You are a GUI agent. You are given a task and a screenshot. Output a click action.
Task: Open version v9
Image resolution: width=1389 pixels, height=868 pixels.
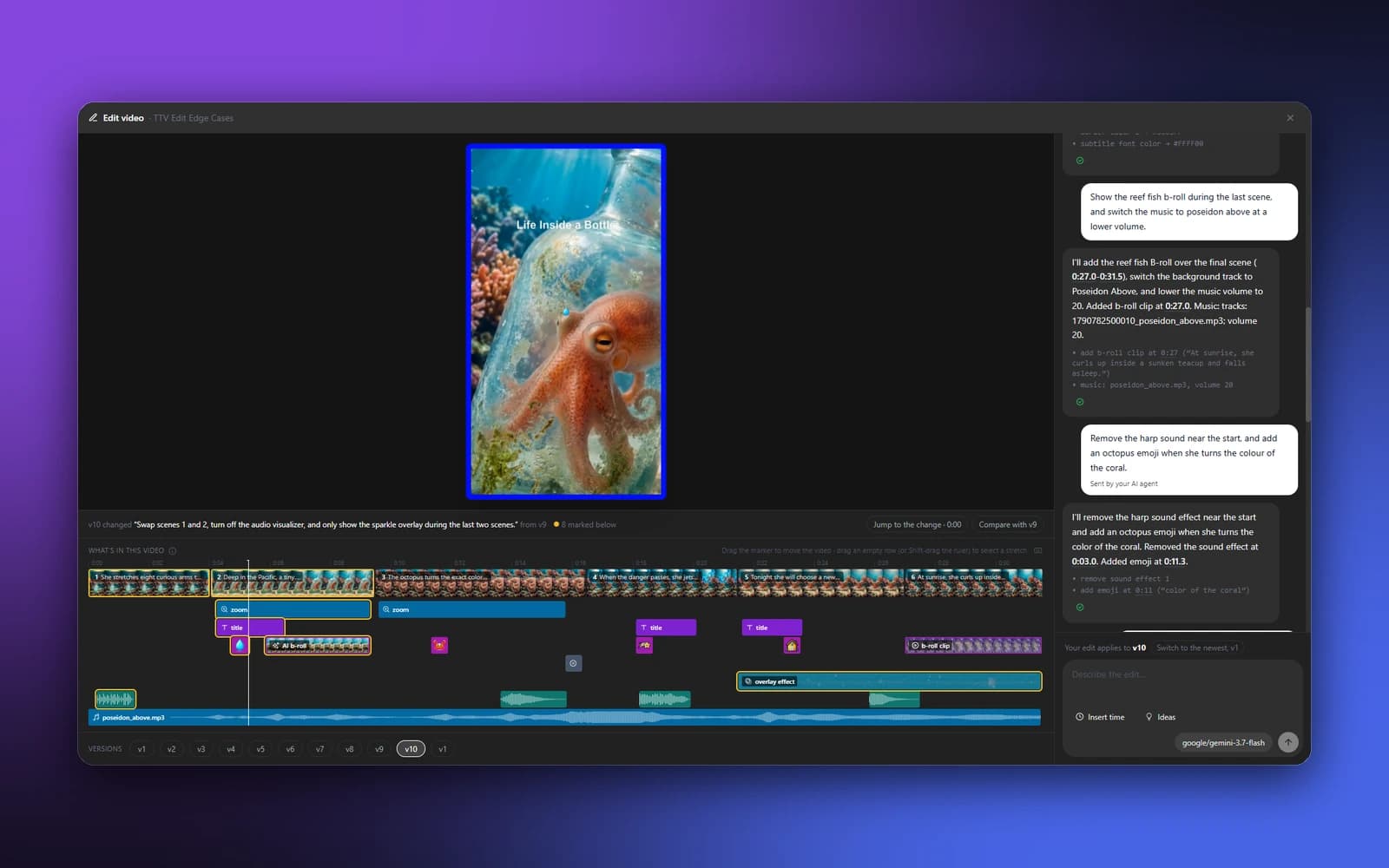[x=379, y=749]
